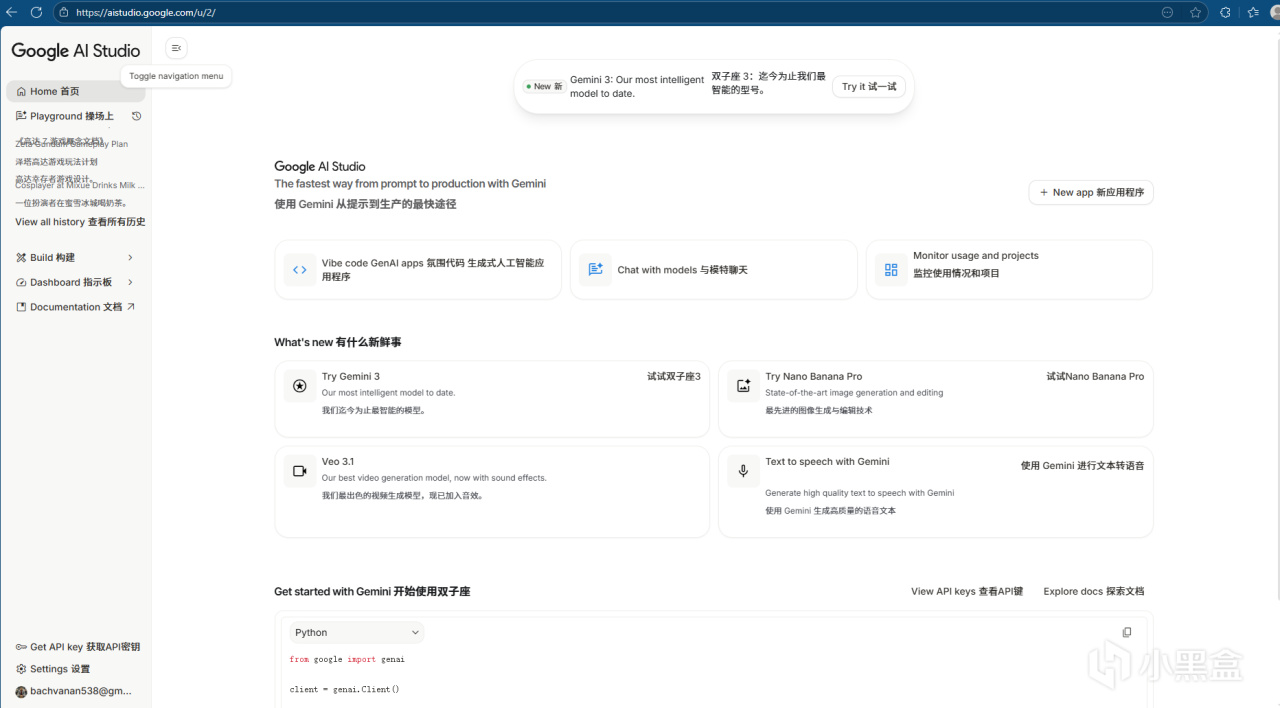1280x708 pixels.
Task: Open the Python language dropdown
Action: click(357, 632)
